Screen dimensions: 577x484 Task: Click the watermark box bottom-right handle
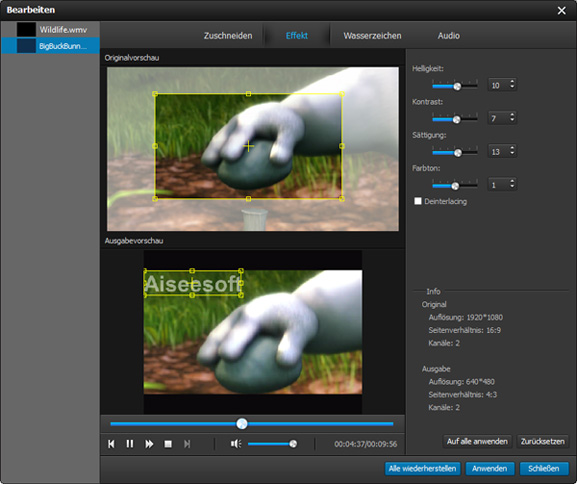pos(241,295)
